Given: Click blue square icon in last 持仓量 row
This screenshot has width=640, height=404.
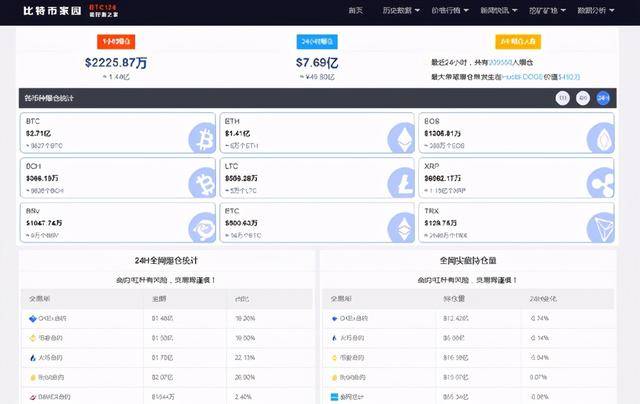Looking at the screenshot, I should [334, 397].
